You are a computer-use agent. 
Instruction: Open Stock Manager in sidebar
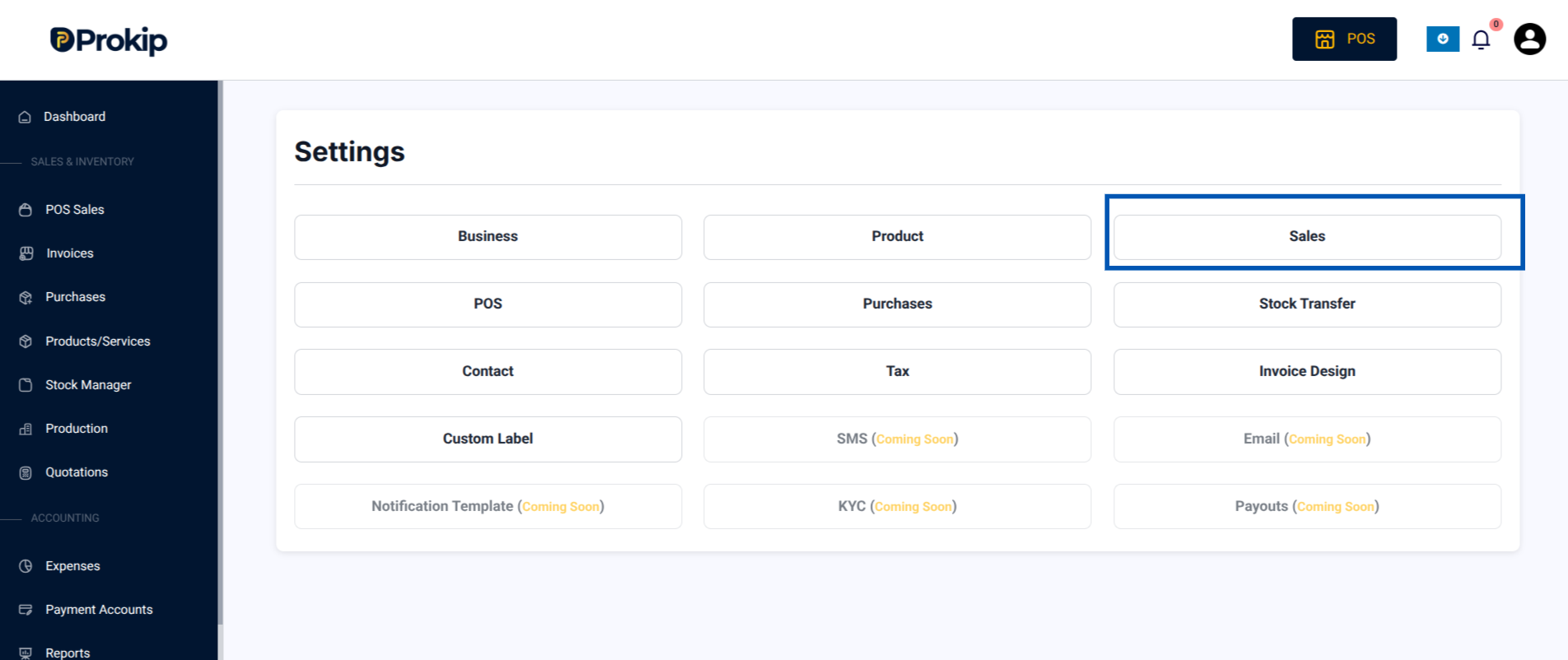[x=88, y=385]
